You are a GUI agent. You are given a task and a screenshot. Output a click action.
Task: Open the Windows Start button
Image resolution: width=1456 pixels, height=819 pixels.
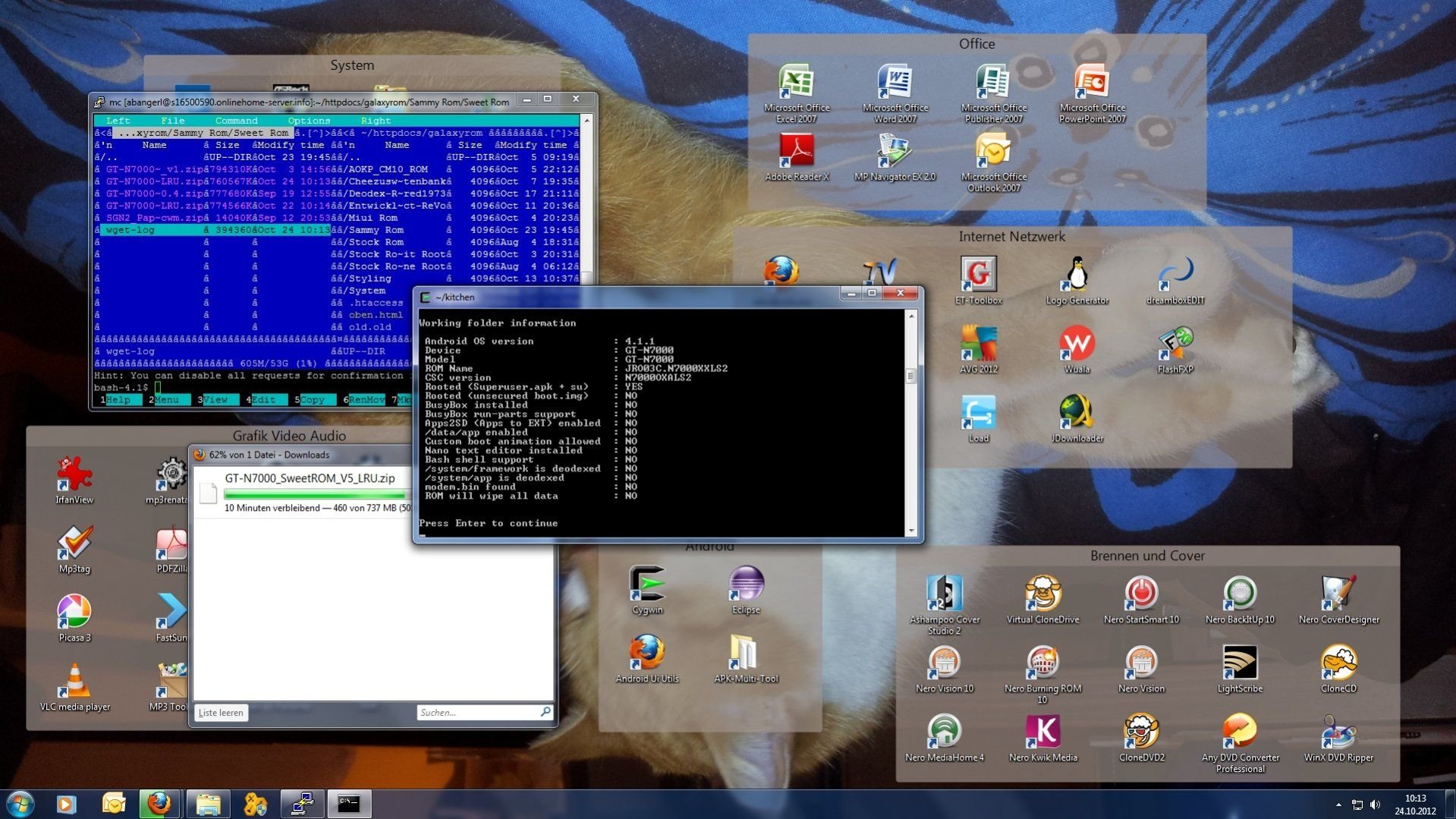pyautogui.click(x=20, y=804)
